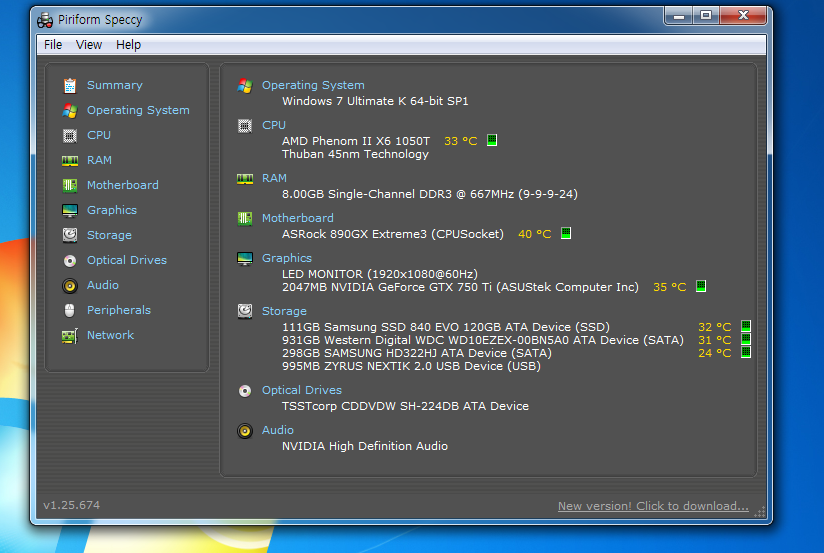Click the NVIDIA High Definition Audio text
Screen dimensions: 824x553
click(365, 446)
